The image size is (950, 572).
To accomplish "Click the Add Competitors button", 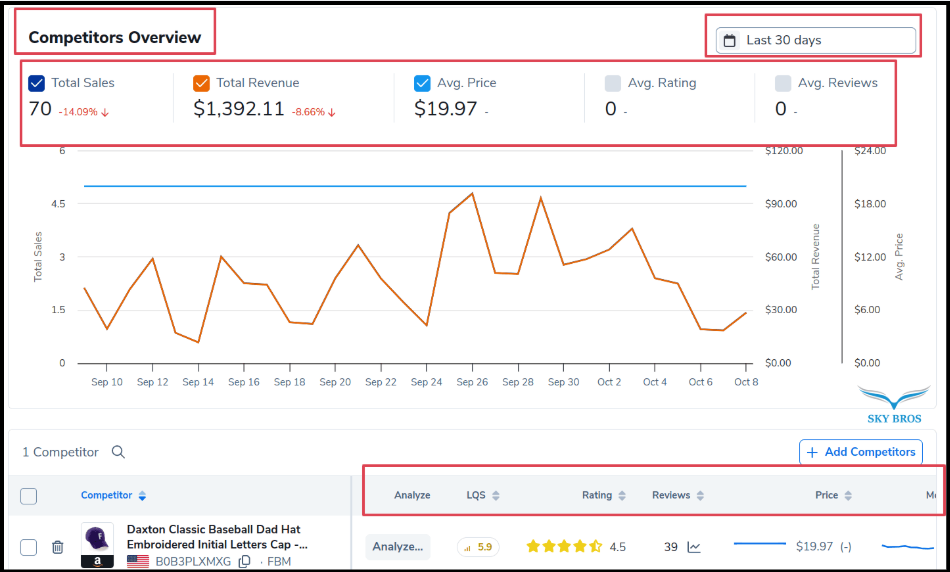I will click(x=861, y=452).
